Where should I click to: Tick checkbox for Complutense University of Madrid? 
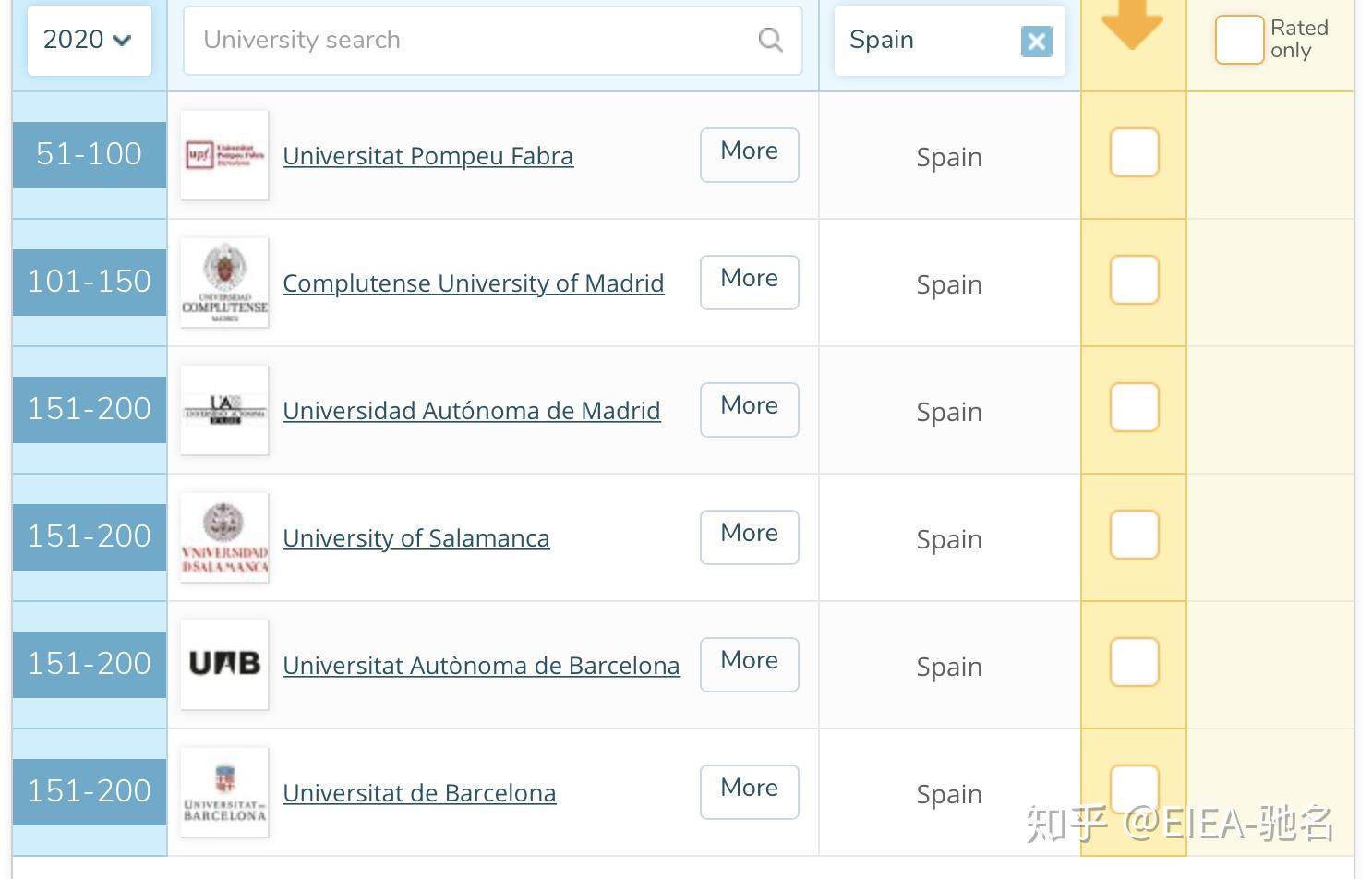[1134, 280]
